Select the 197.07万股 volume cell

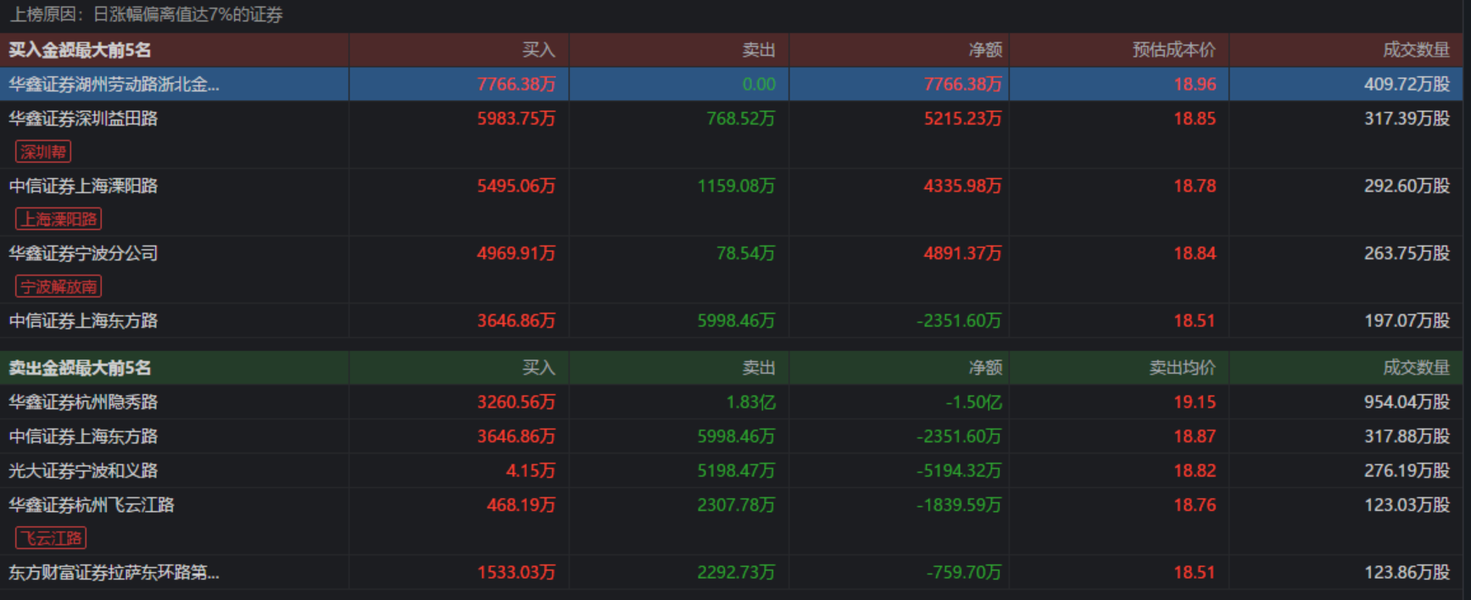click(x=1407, y=321)
